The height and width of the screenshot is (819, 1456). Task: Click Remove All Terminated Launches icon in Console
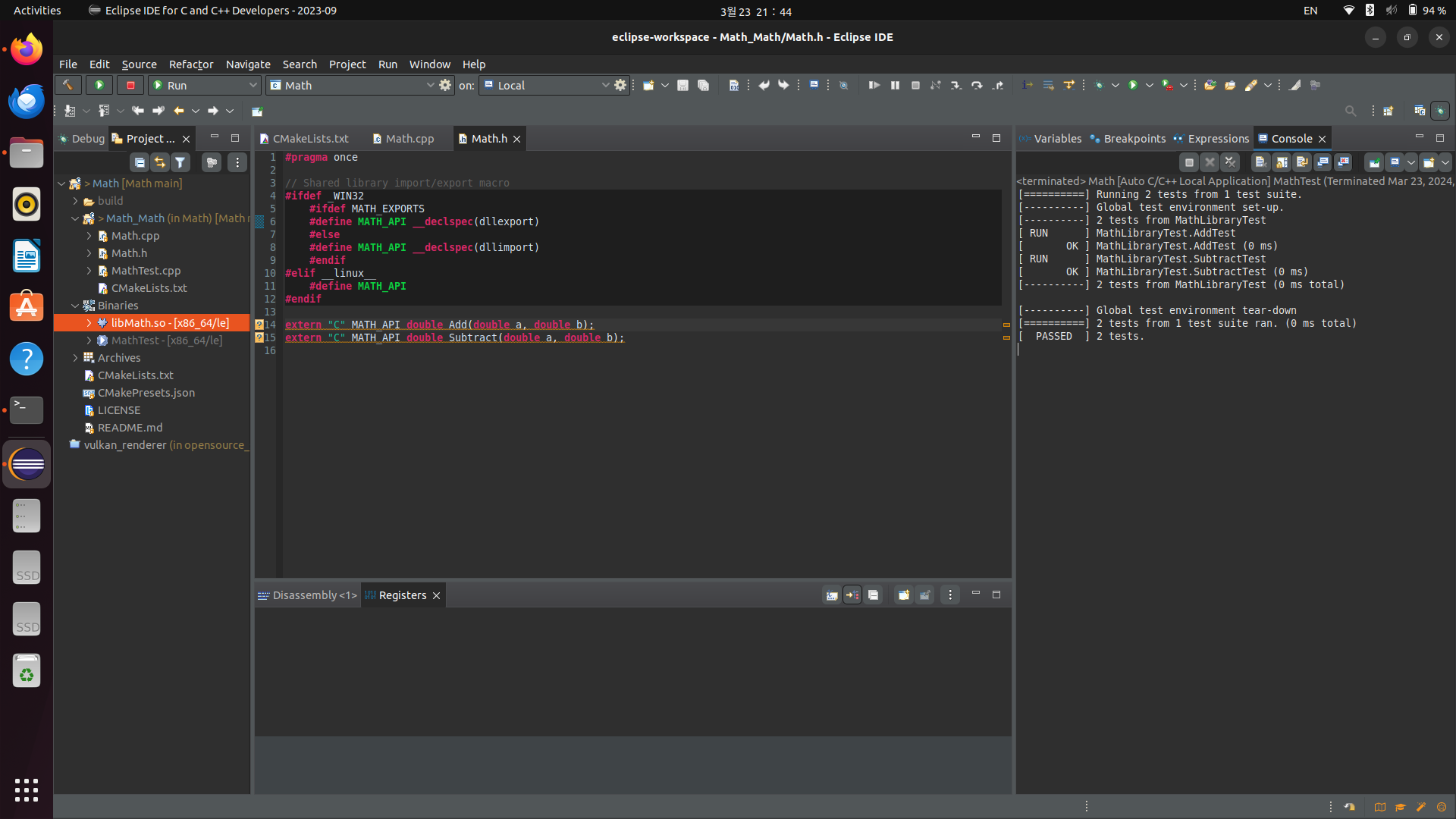1230,162
